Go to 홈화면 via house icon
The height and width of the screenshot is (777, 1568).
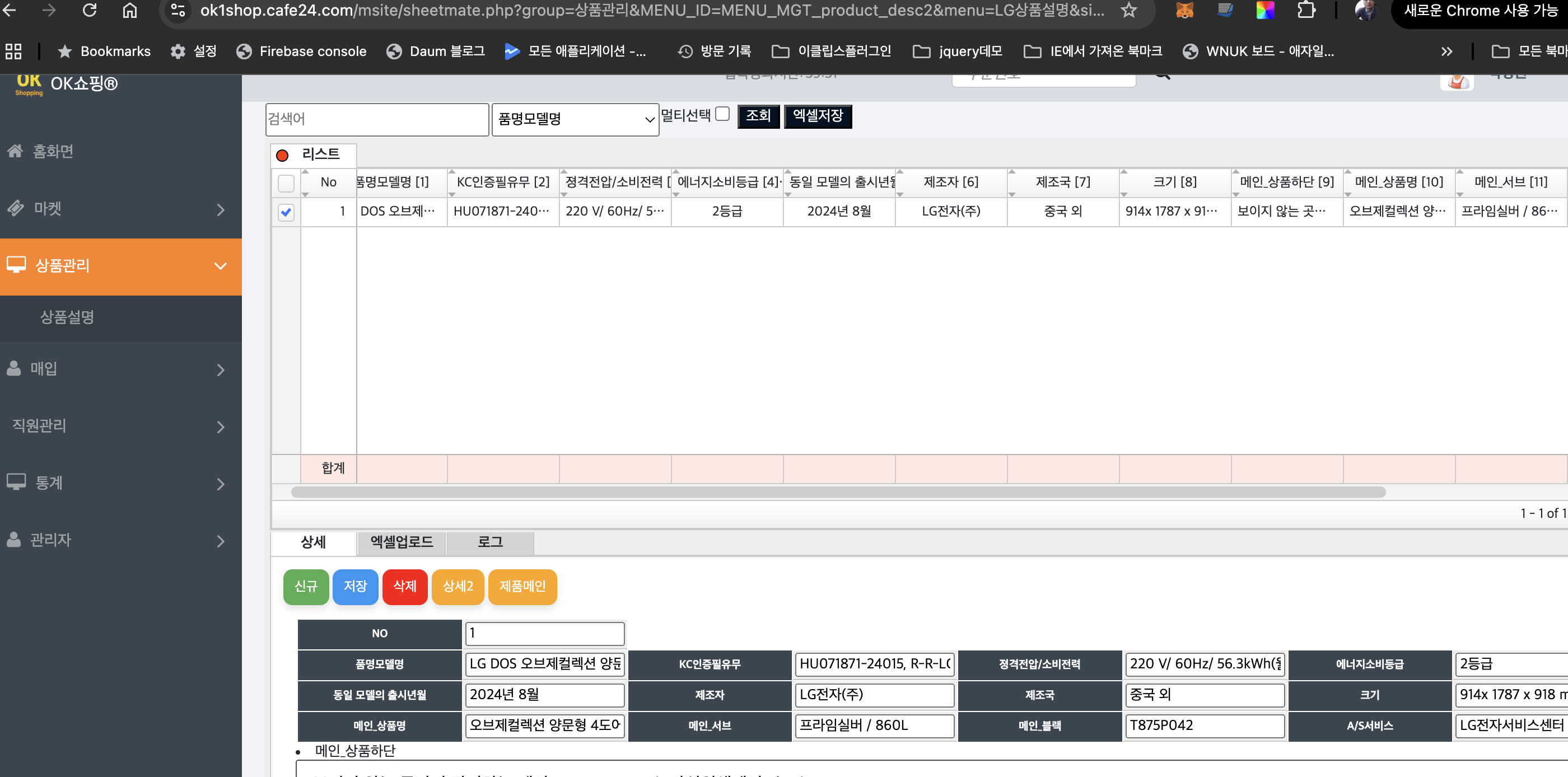pos(15,150)
